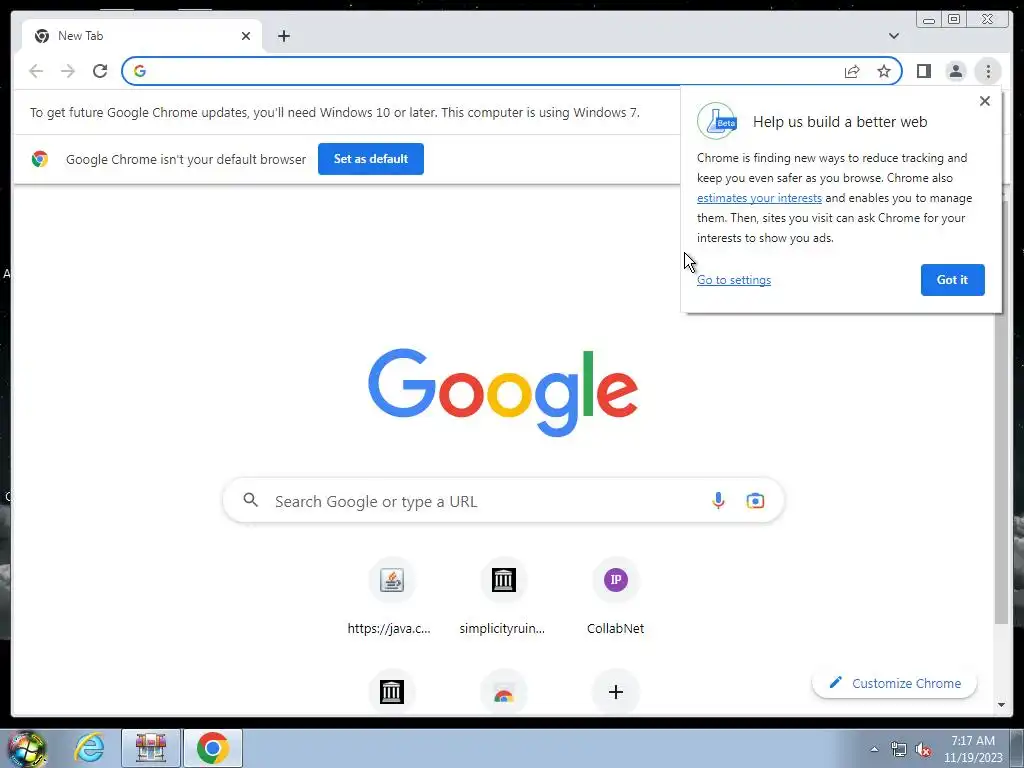The image size is (1024, 768).
Task: Click the muted volume tray icon
Action: click(x=923, y=749)
